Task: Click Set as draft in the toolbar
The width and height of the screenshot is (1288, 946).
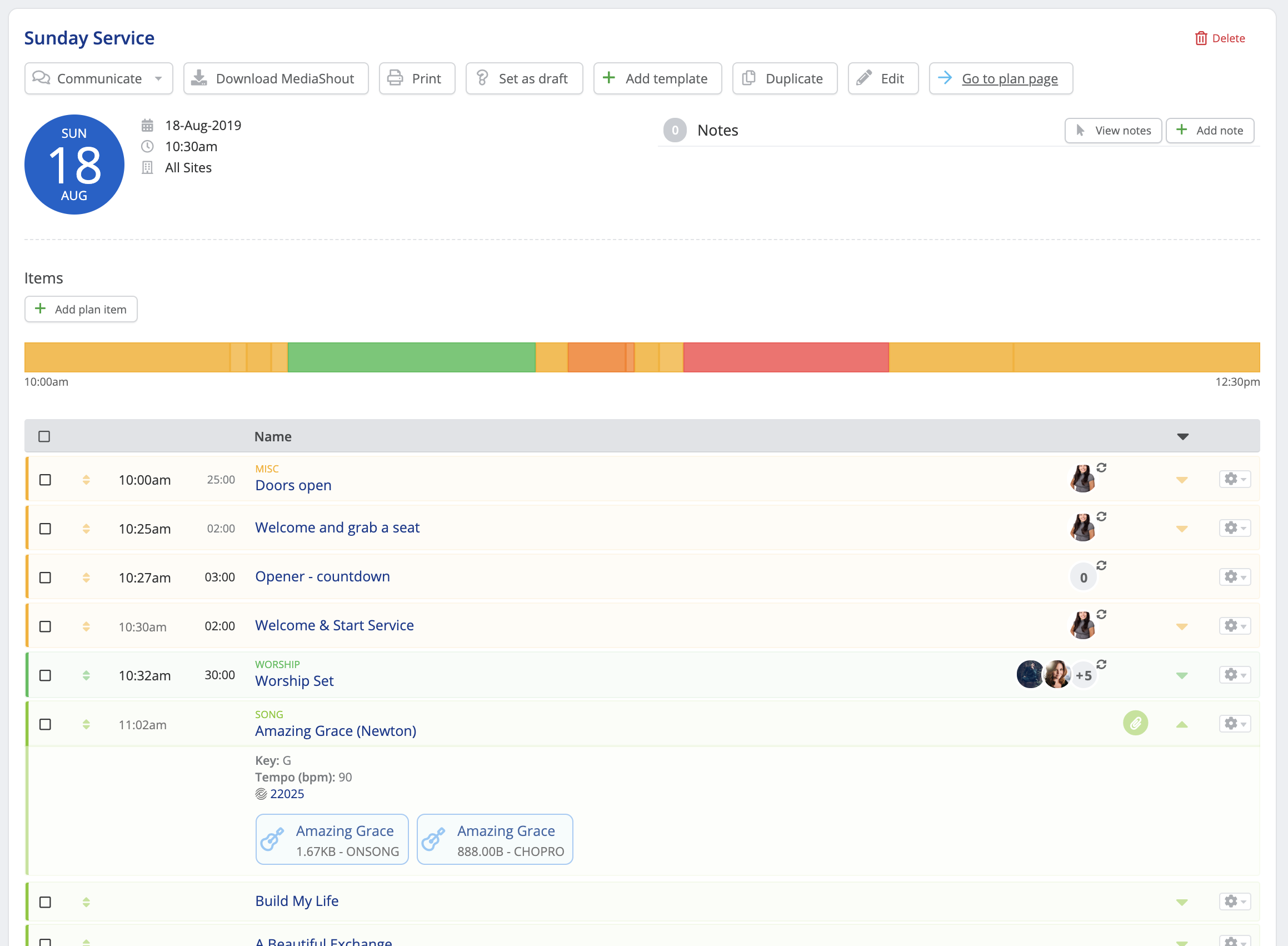Action: pos(524,78)
